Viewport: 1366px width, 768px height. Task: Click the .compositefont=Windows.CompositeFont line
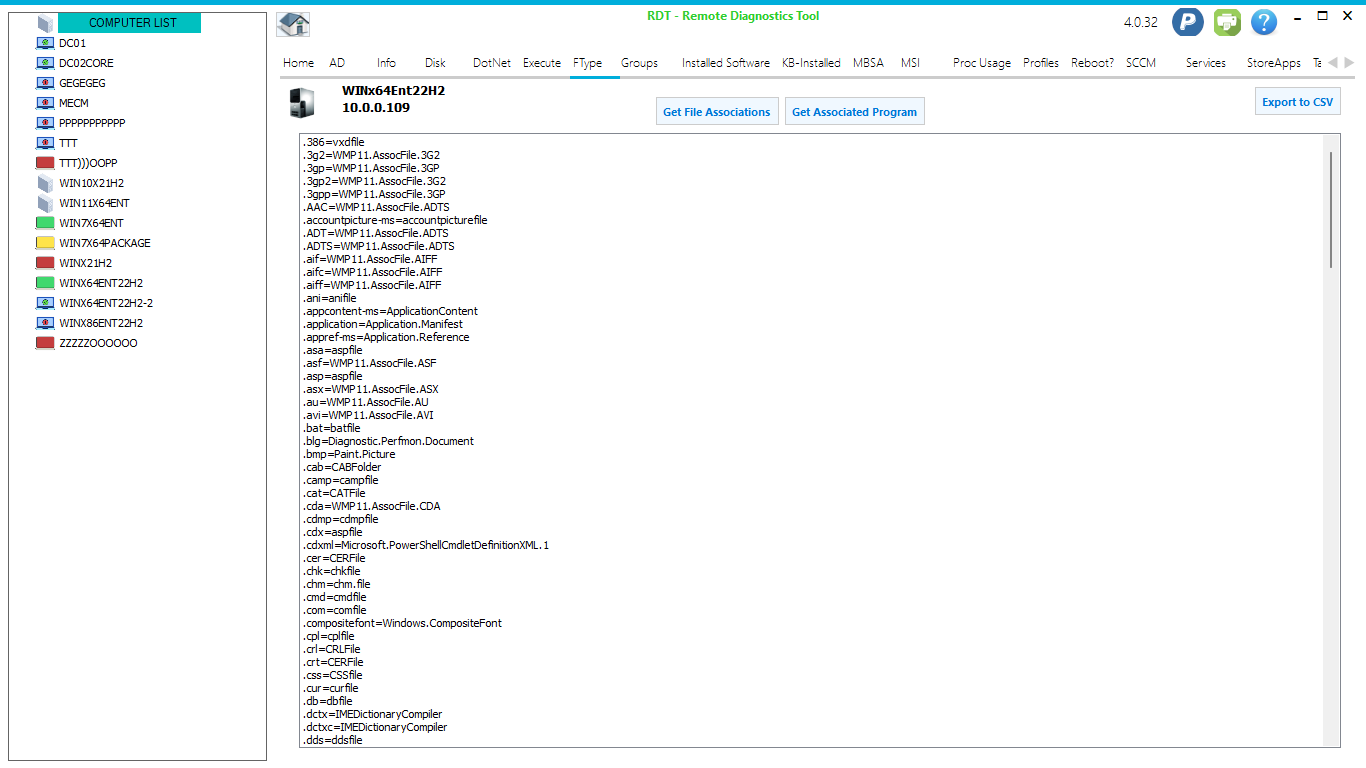402,623
